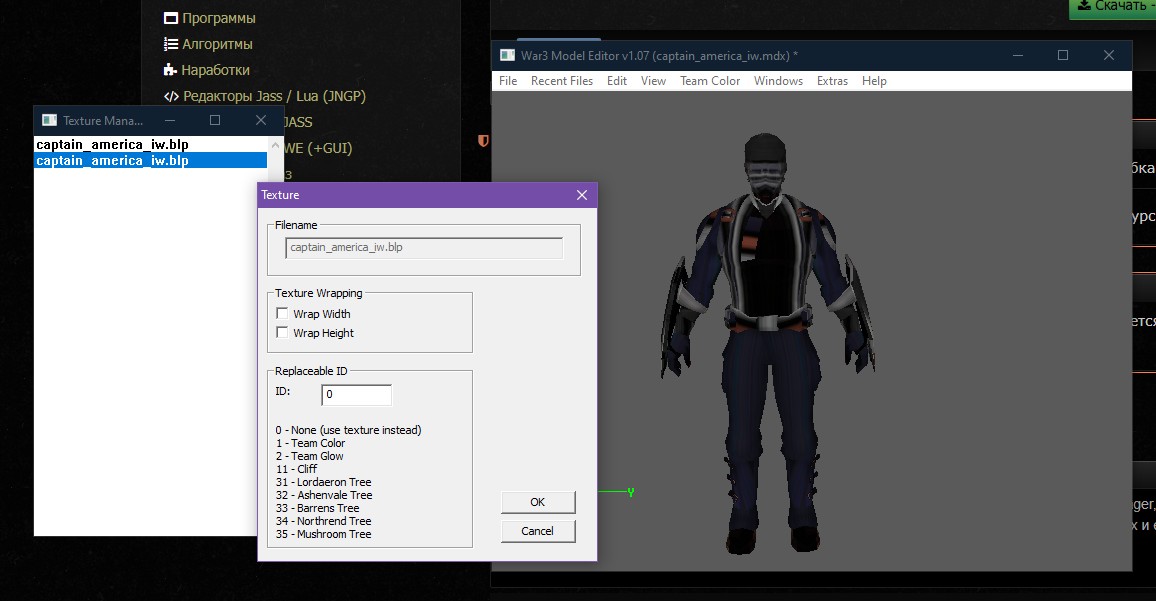Open the Extras menu

coord(832,81)
